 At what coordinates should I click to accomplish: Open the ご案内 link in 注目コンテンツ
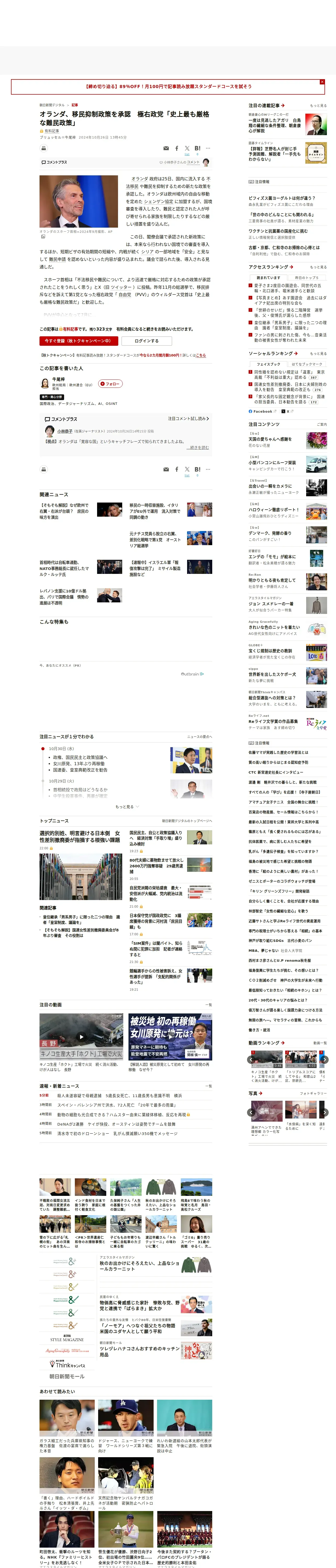pos(321,424)
